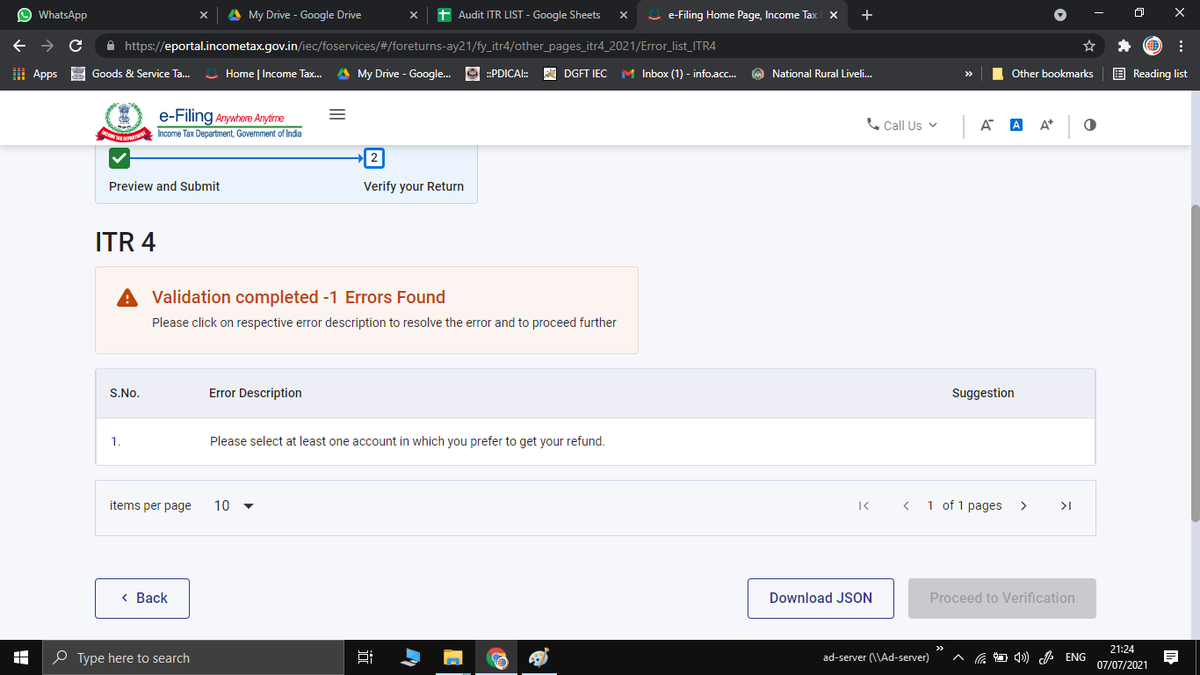Go to next page of error list
The width and height of the screenshot is (1200, 675).
(x=1023, y=506)
